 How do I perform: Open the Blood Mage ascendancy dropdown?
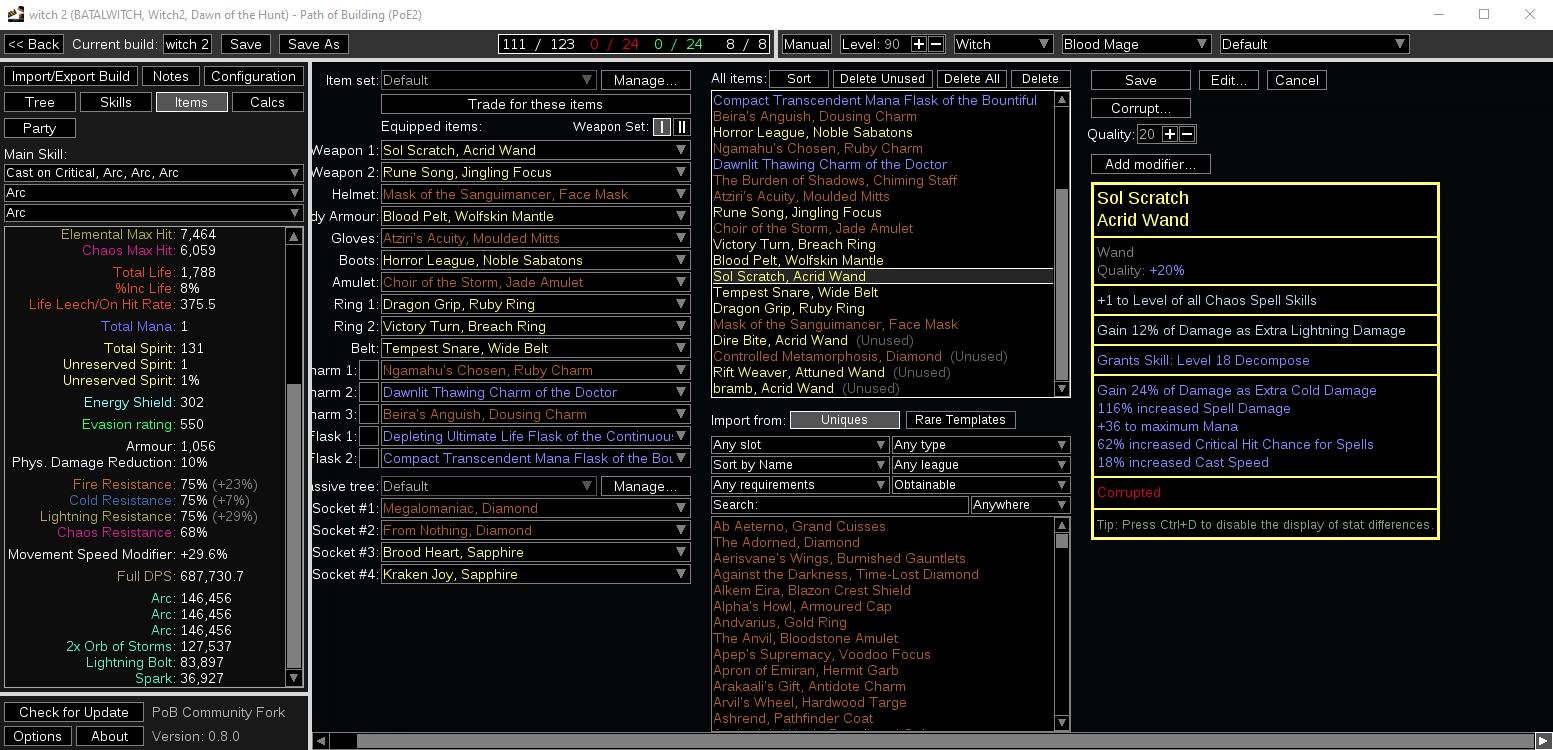pos(1136,44)
